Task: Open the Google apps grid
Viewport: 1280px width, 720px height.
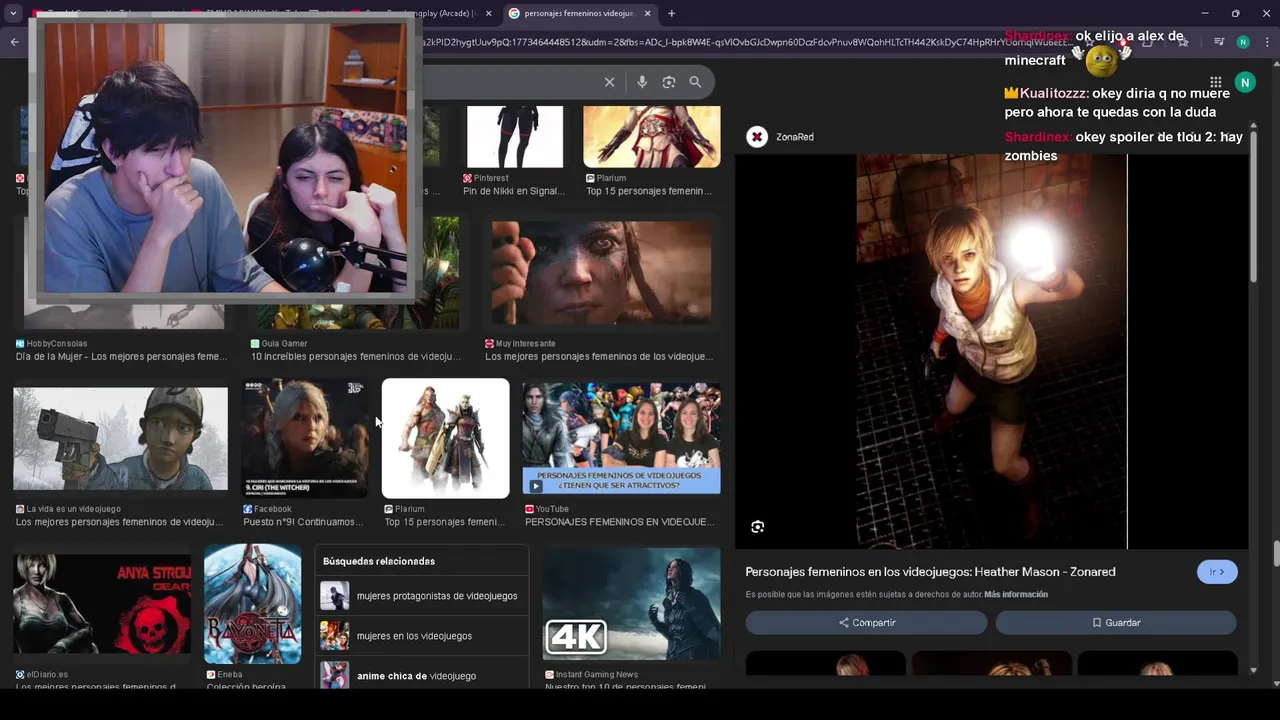Action: [1215, 82]
